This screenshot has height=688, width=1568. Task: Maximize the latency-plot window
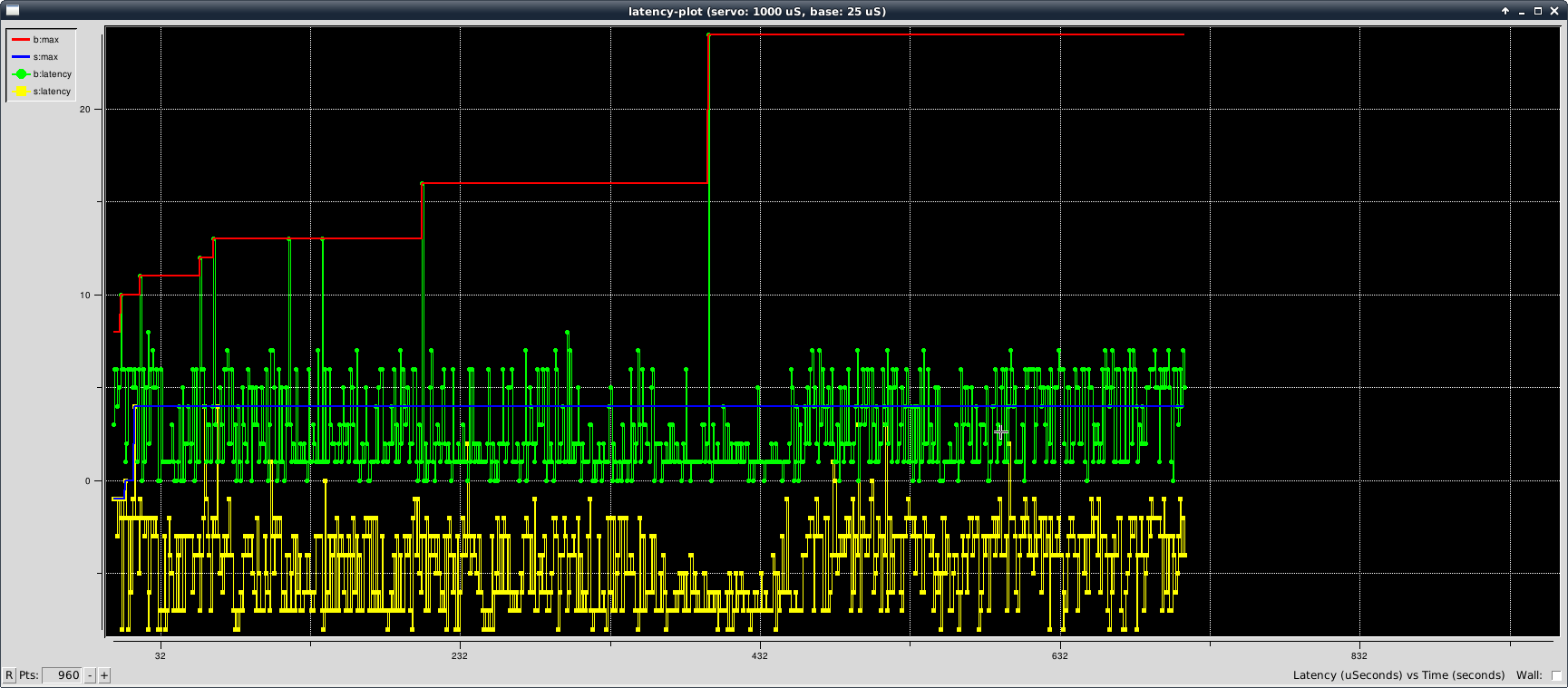(x=1538, y=11)
